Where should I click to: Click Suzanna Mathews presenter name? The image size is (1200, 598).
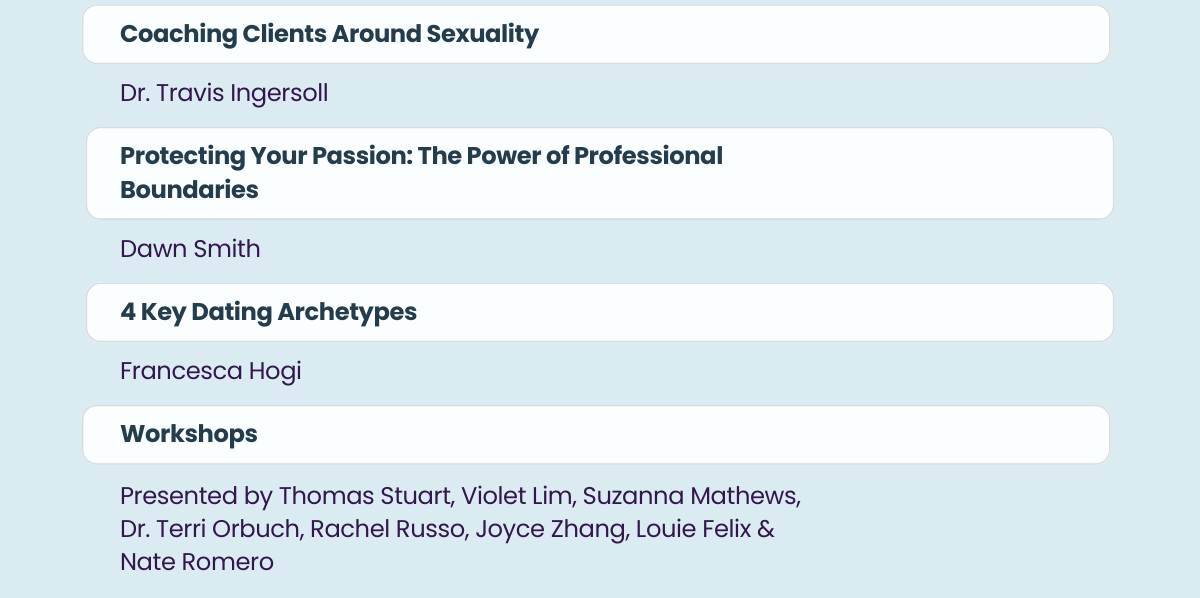click(x=691, y=496)
